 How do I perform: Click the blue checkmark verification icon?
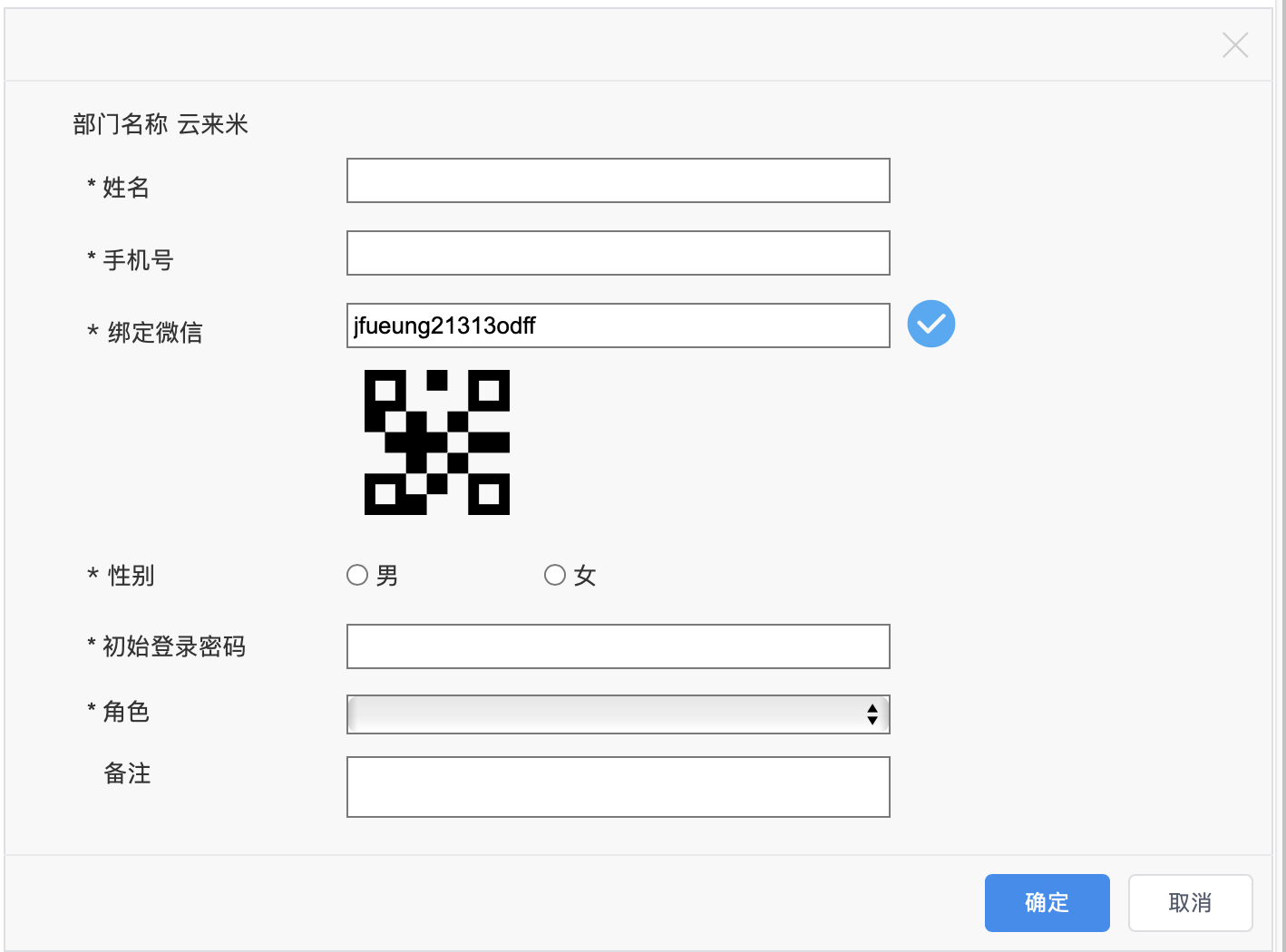pyautogui.click(x=931, y=324)
